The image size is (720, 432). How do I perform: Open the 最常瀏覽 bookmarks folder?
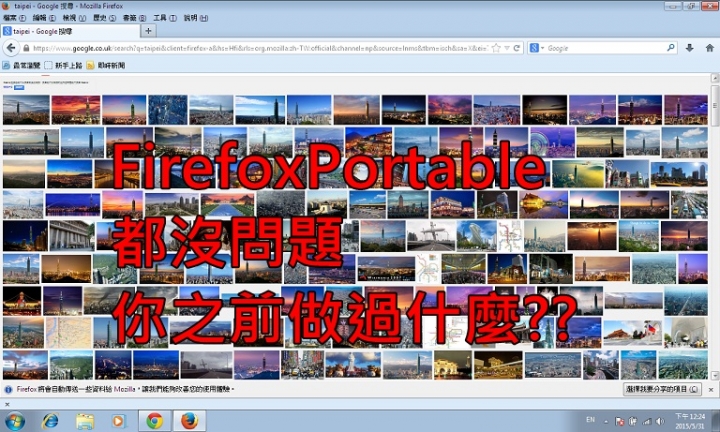click(x=22, y=65)
